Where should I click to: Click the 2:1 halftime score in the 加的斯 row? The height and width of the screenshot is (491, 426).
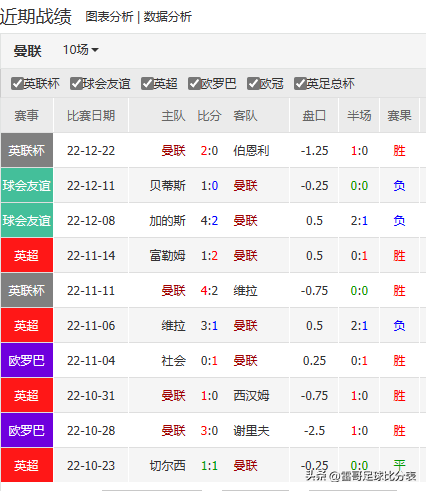click(x=359, y=221)
